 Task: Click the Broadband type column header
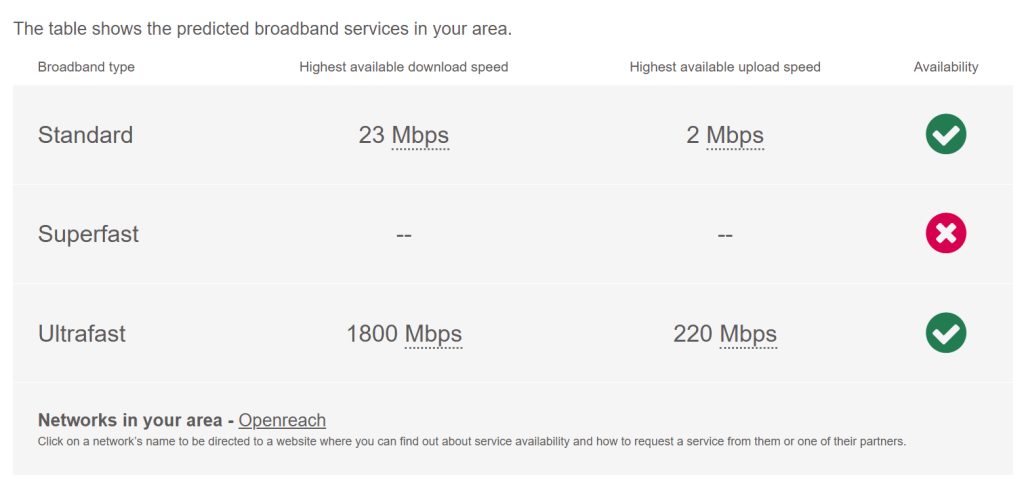coord(86,67)
